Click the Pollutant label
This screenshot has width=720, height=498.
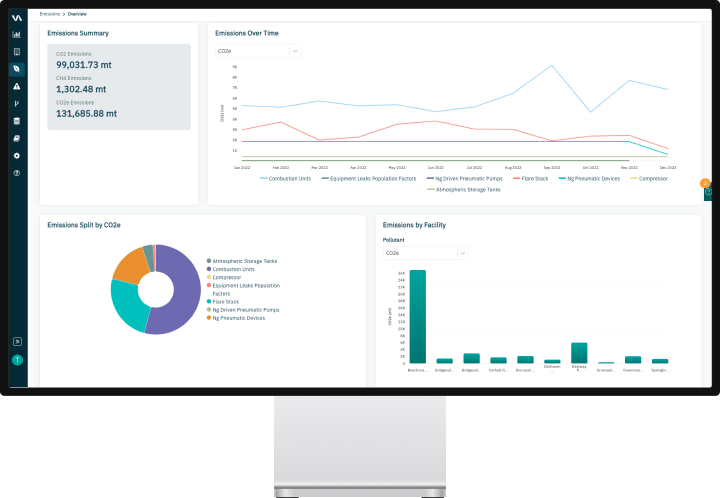[394, 240]
